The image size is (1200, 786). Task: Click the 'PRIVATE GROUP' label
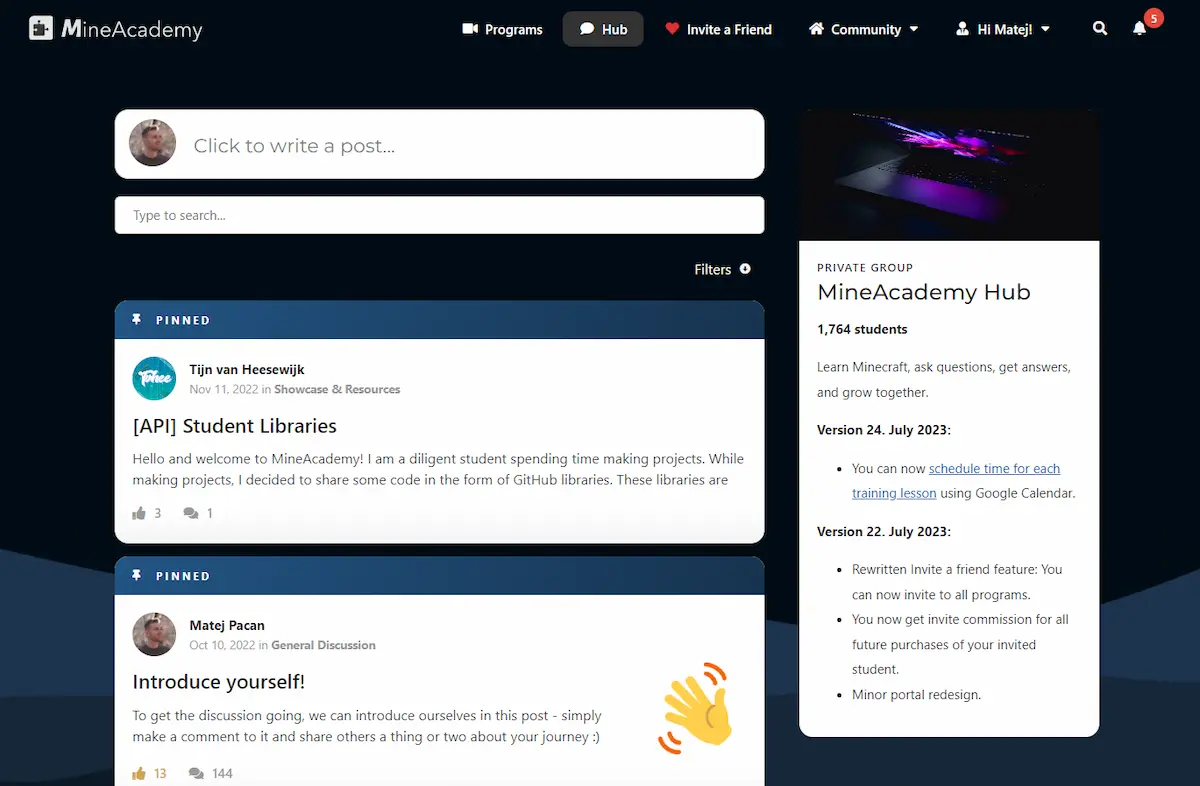coord(865,268)
